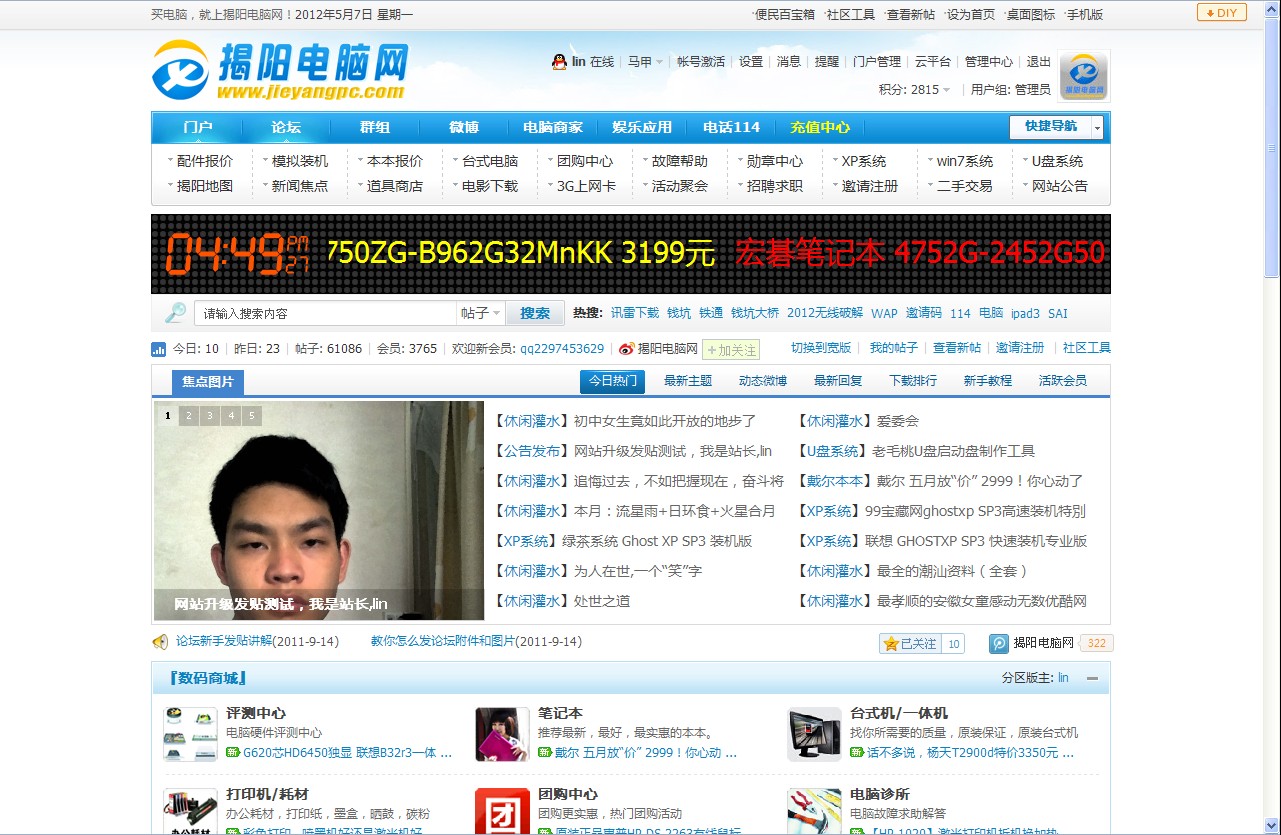Image resolution: width=1281 pixels, height=835 pixels.
Task: Select slide 3 of the focus image
Action: pos(210,416)
